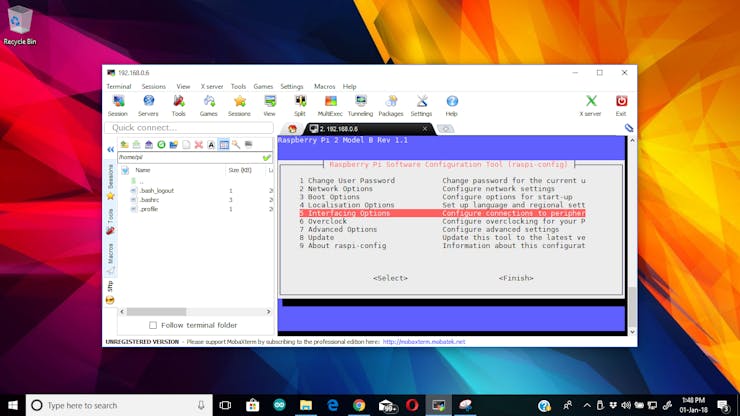This screenshot has width=740, height=416.
Task: Refresh the SFTP folder with green icon
Action: (x=161, y=144)
